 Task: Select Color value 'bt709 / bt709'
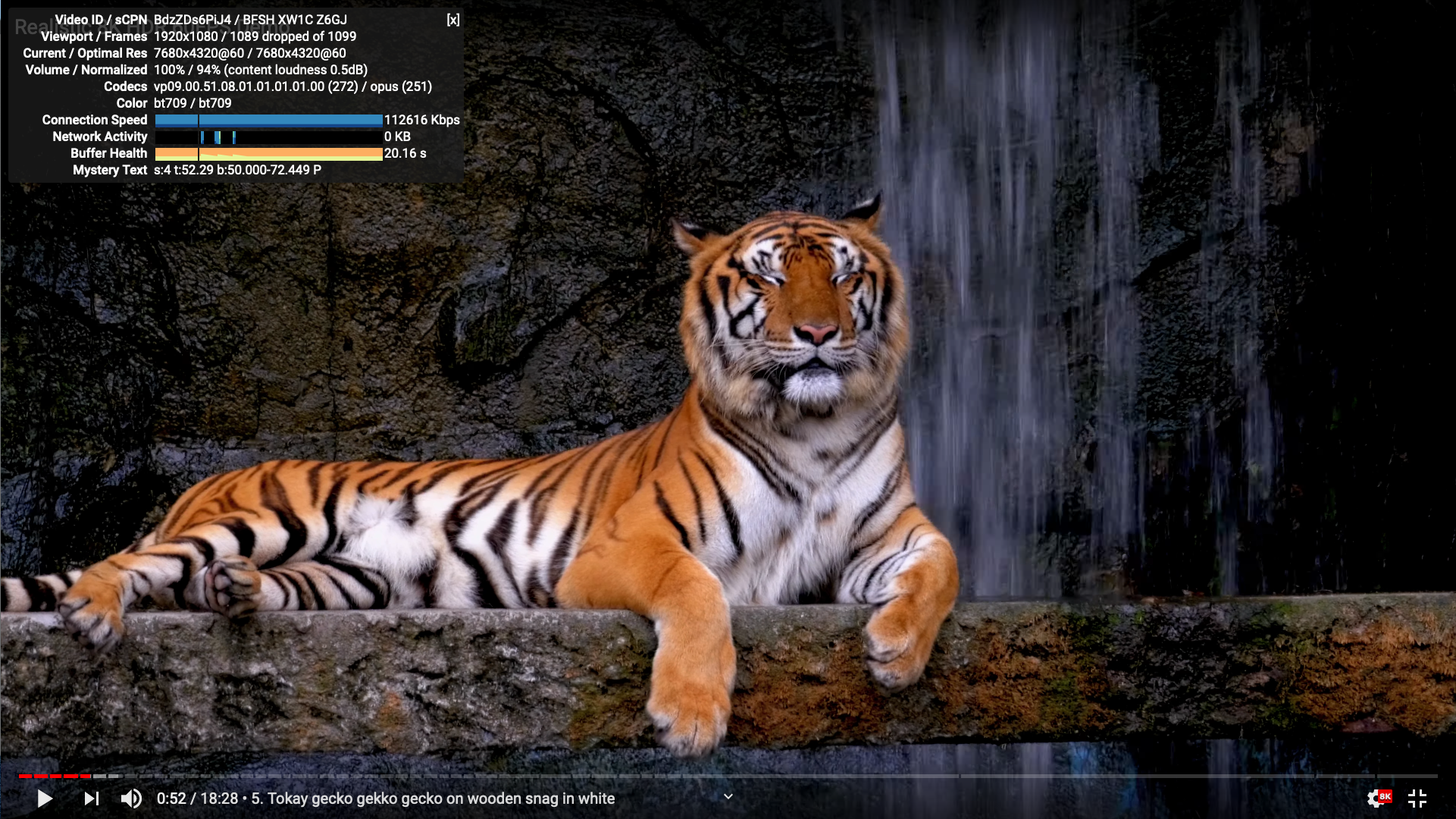pos(193,103)
